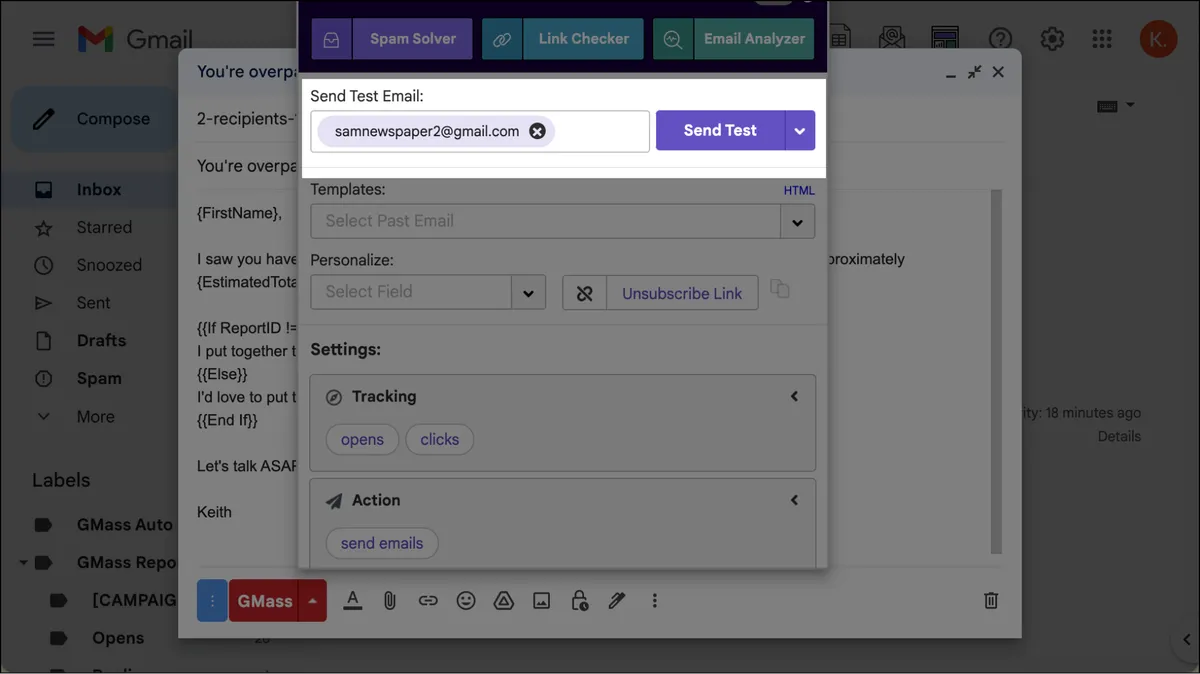Insert files using Google Drive icon
The width and height of the screenshot is (1200, 674).
click(x=504, y=600)
